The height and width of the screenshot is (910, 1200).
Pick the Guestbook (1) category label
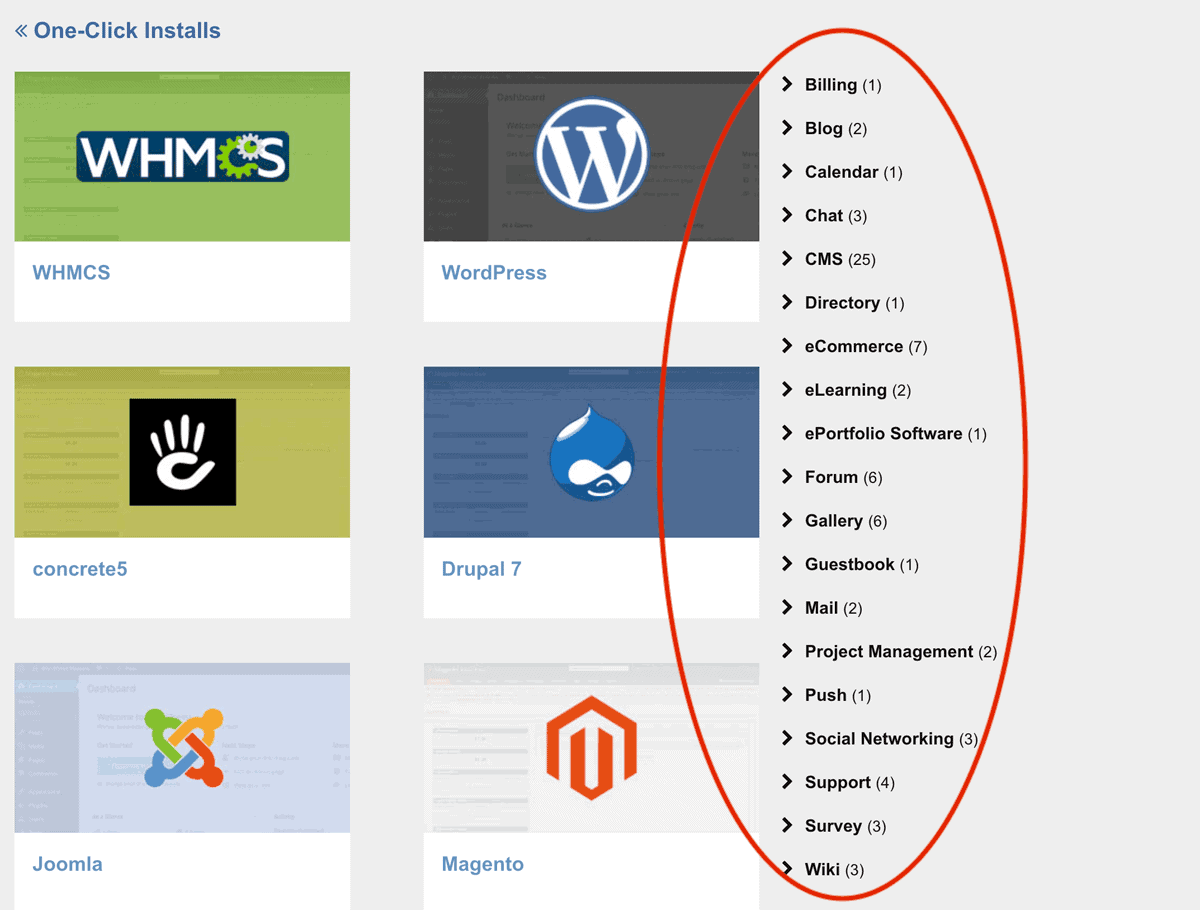[862, 564]
